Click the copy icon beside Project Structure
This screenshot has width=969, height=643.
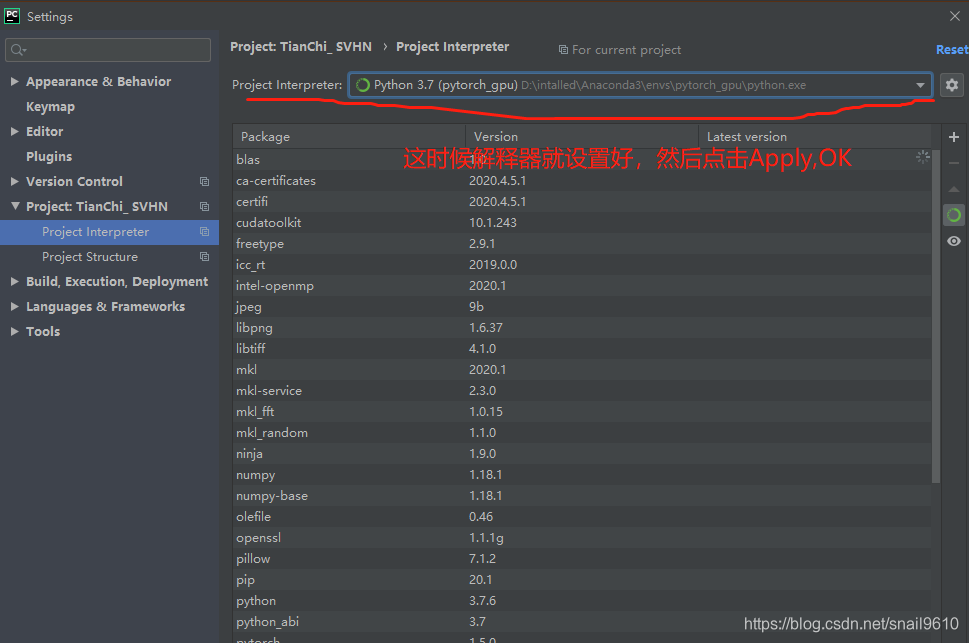205,257
